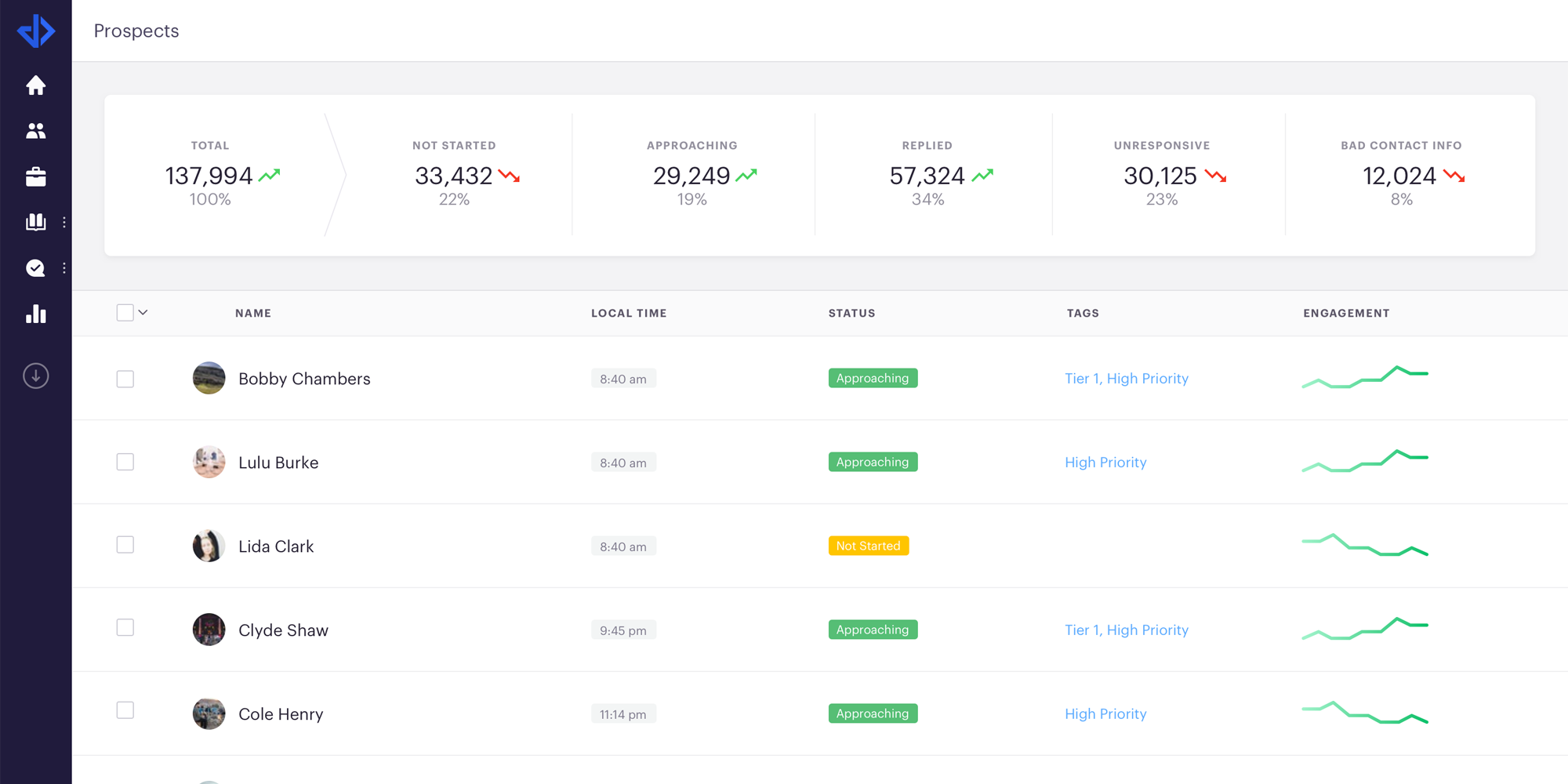The width and height of the screenshot is (1568, 784).
Task: Open the three-dot menu beside the checkmark icon
Action: tap(64, 268)
